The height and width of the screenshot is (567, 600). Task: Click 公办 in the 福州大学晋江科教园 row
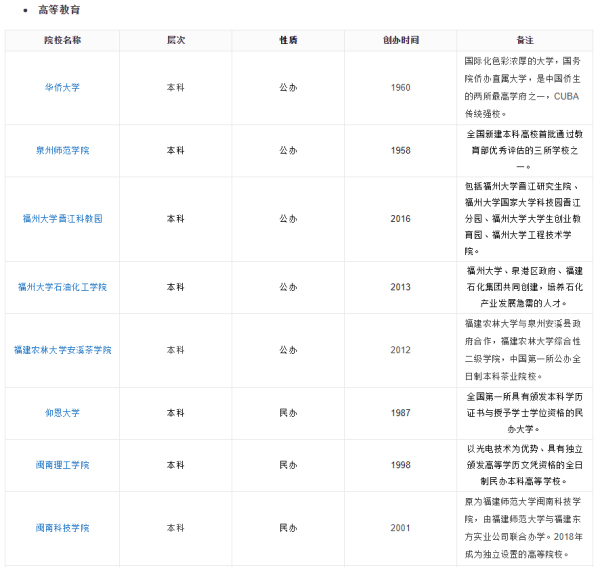point(288,219)
